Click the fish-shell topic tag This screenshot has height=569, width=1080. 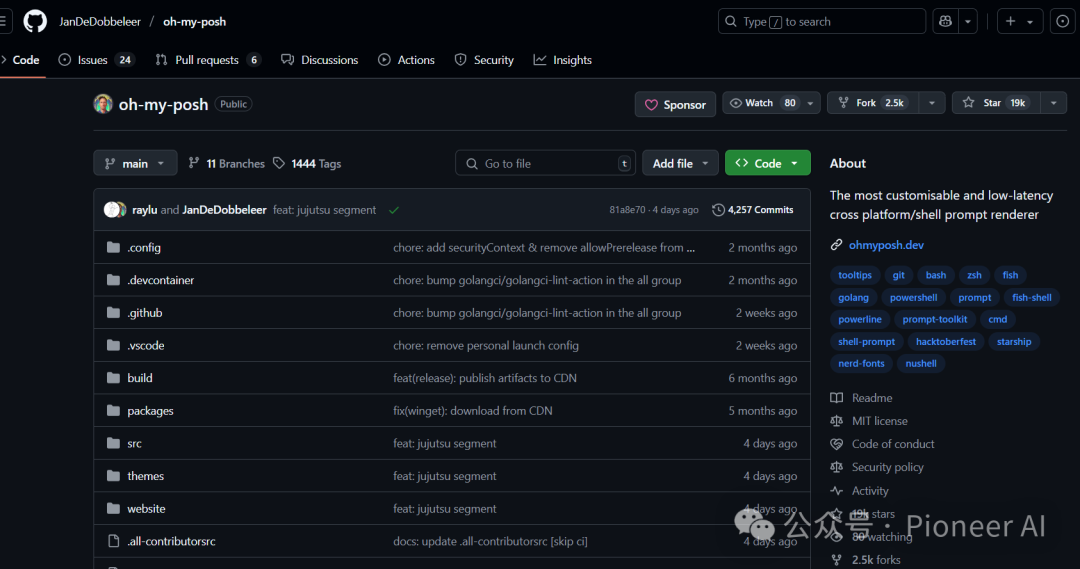(1032, 298)
